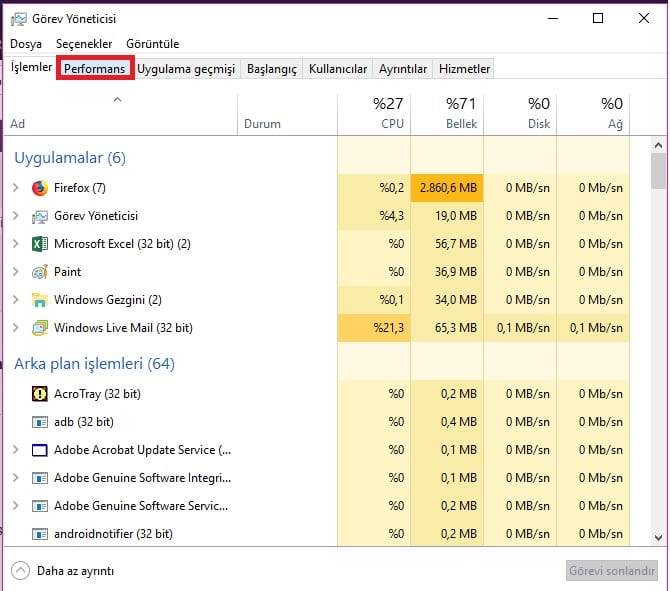Maximize the Görev Yöneticisi window

point(598,18)
